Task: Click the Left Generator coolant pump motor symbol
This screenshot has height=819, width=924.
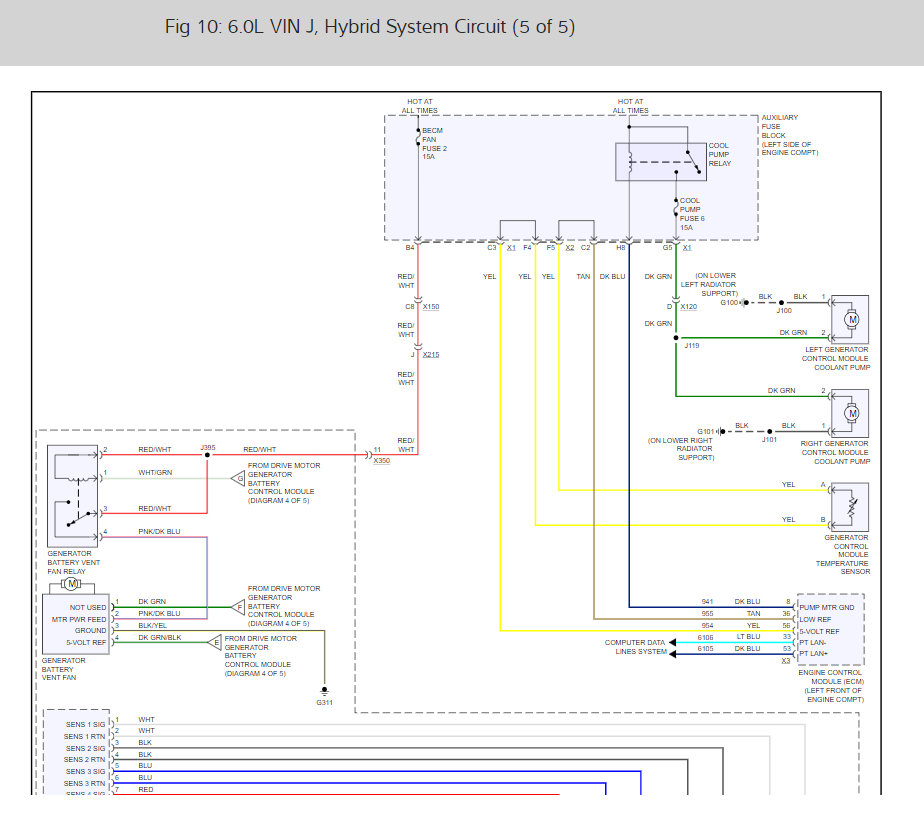Action: (x=850, y=319)
